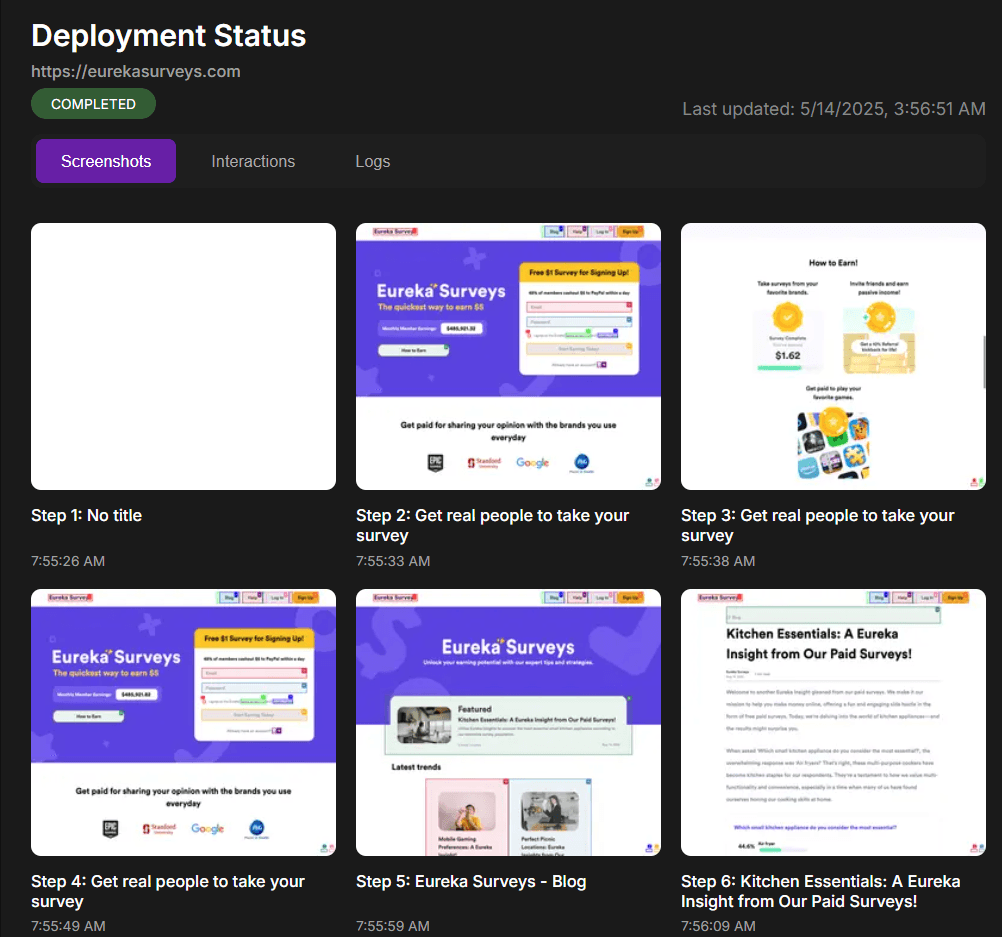
Task: Click the Step 2 title caption text
Action: click(x=492, y=525)
